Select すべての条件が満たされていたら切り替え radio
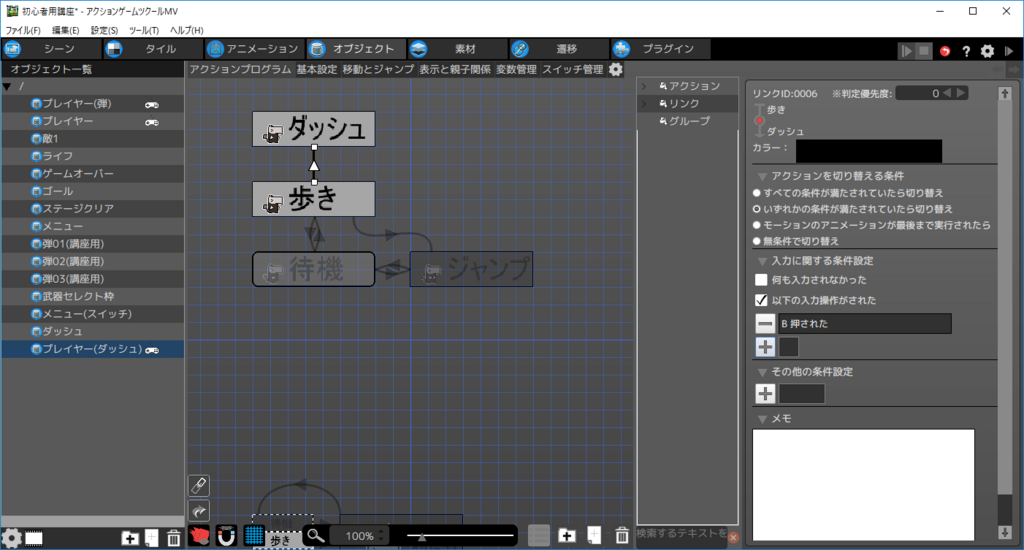The height and width of the screenshot is (550, 1024). tap(757, 193)
